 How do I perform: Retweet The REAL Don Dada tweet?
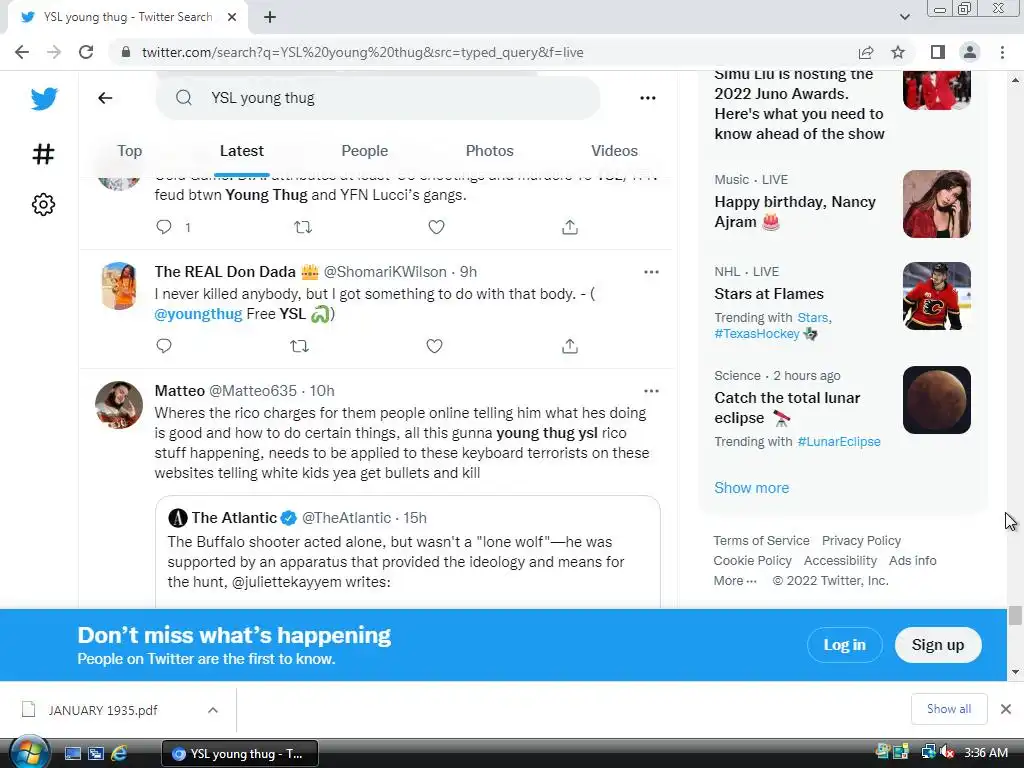click(x=300, y=345)
